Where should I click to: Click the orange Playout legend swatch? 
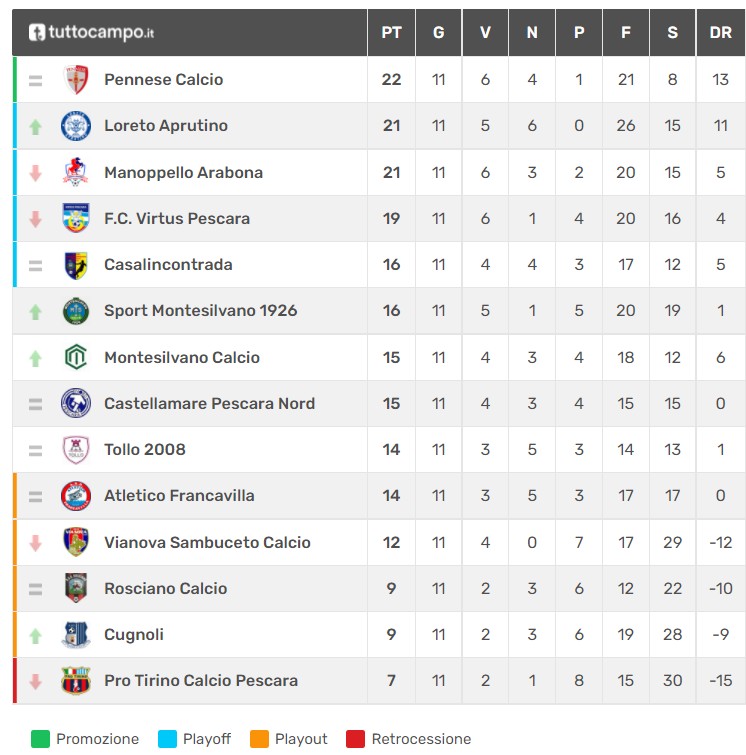pos(259,739)
